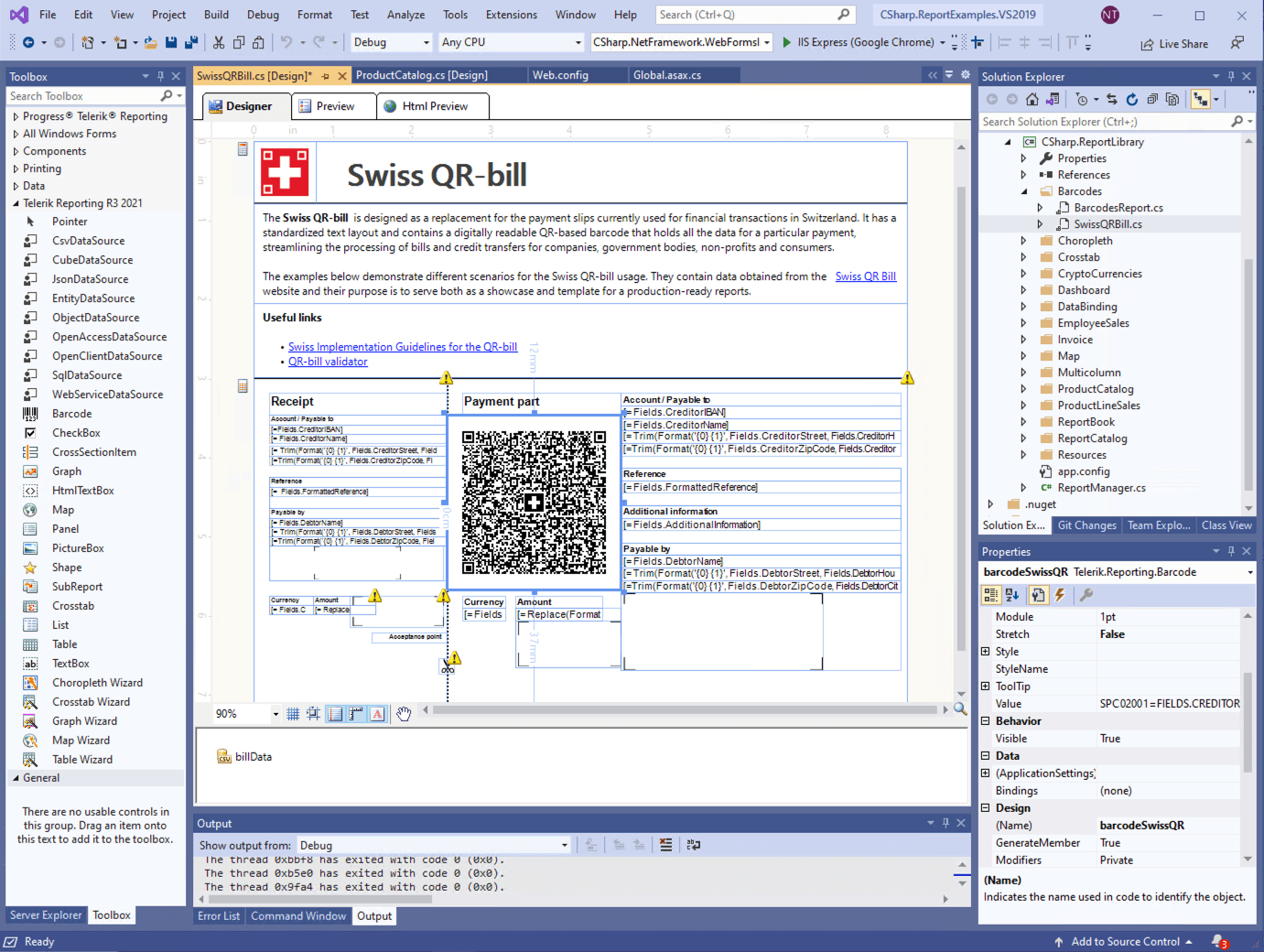The height and width of the screenshot is (952, 1264).
Task: Start IIS Express (Google Chrome) run button
Action: click(858, 42)
